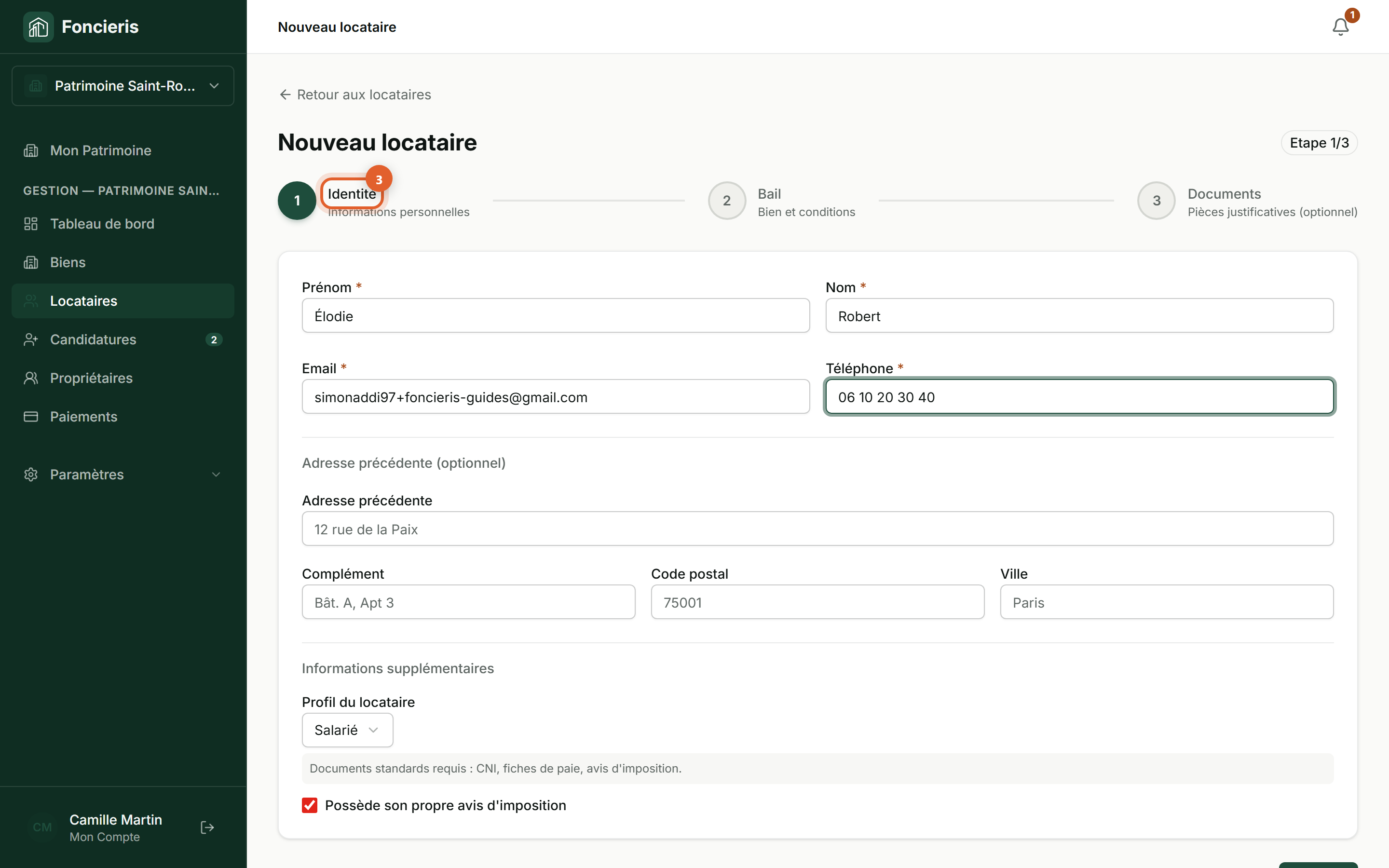This screenshot has height=868, width=1389.
Task: Click the Nom field containing Robert
Action: pos(1079,316)
